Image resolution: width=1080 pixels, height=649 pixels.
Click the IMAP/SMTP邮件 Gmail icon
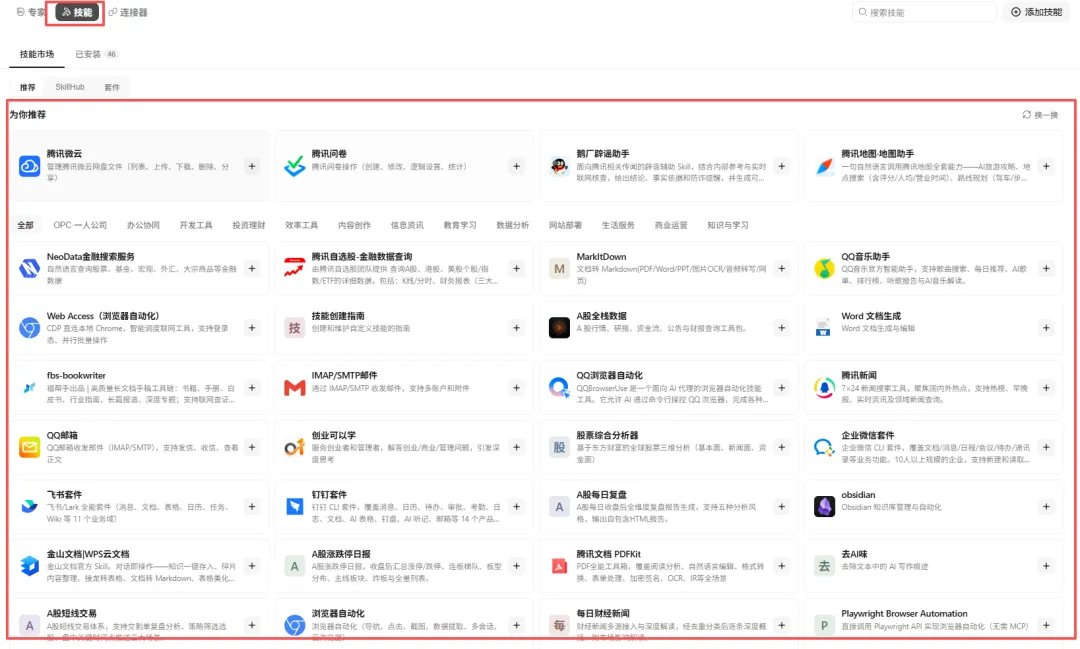(295, 387)
